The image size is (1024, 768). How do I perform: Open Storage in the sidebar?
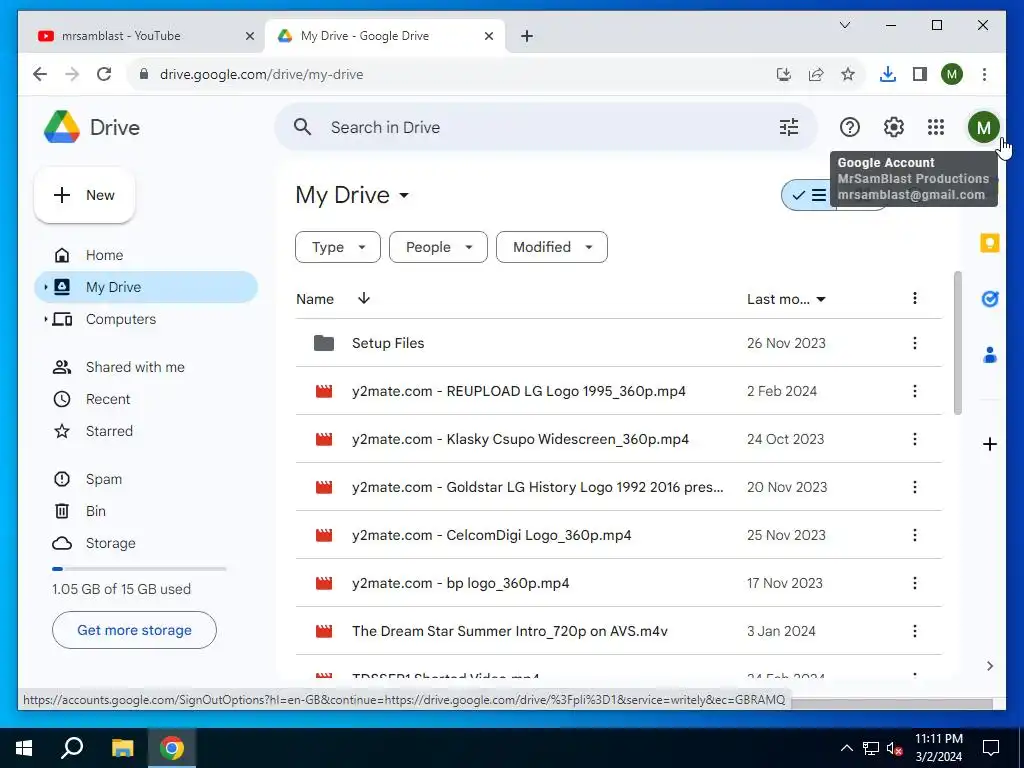[x=146, y=543]
